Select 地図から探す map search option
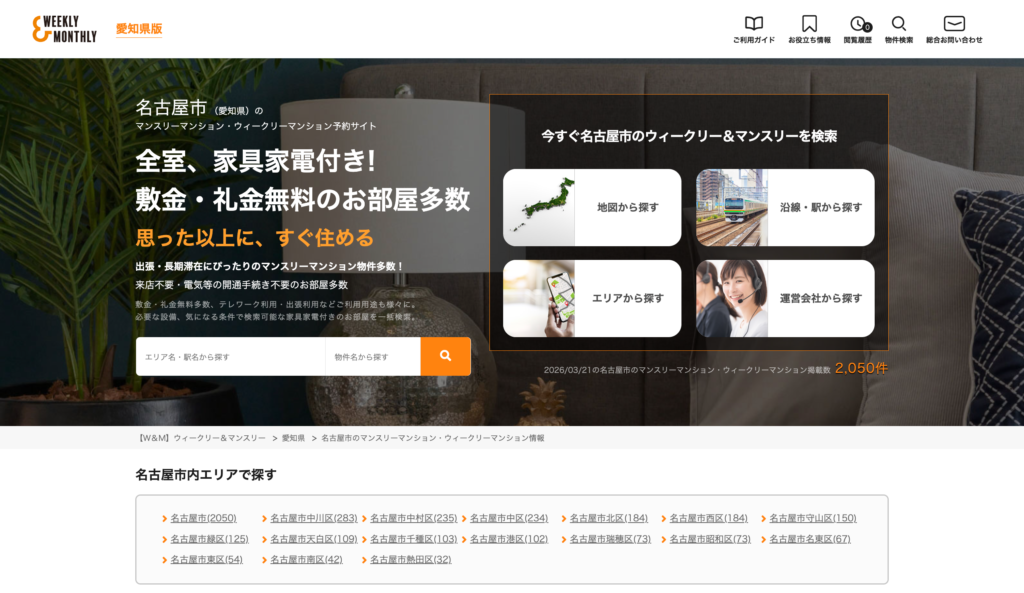This screenshot has height=593, width=1024. click(591, 207)
